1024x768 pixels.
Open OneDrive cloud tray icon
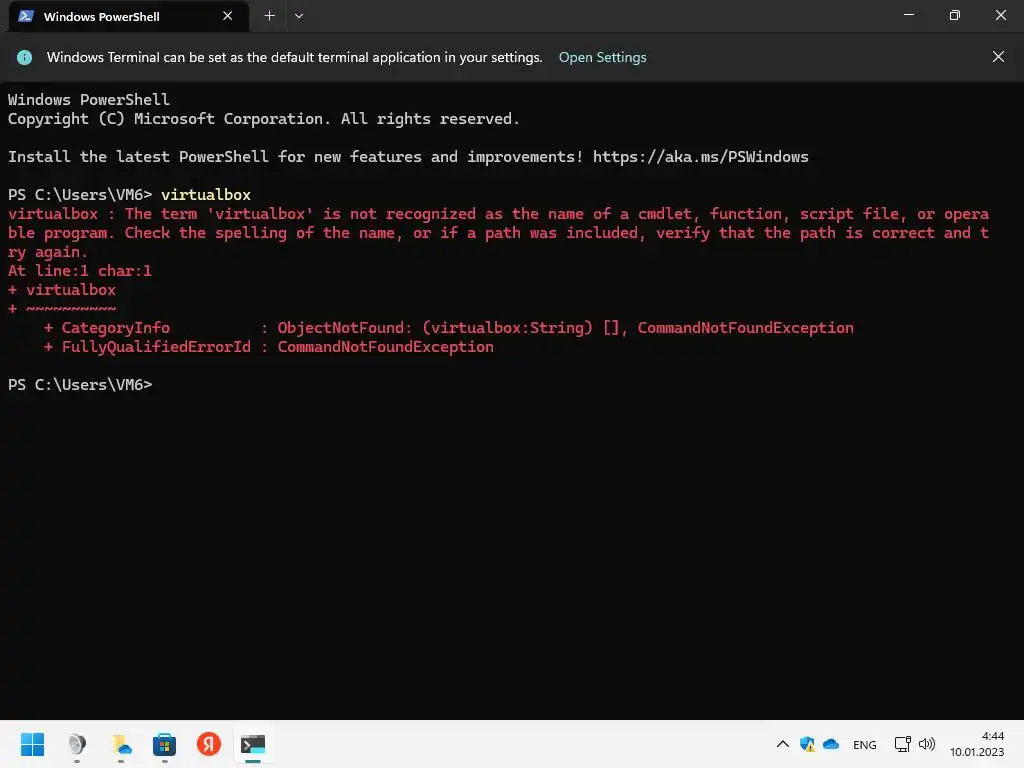tap(831, 744)
